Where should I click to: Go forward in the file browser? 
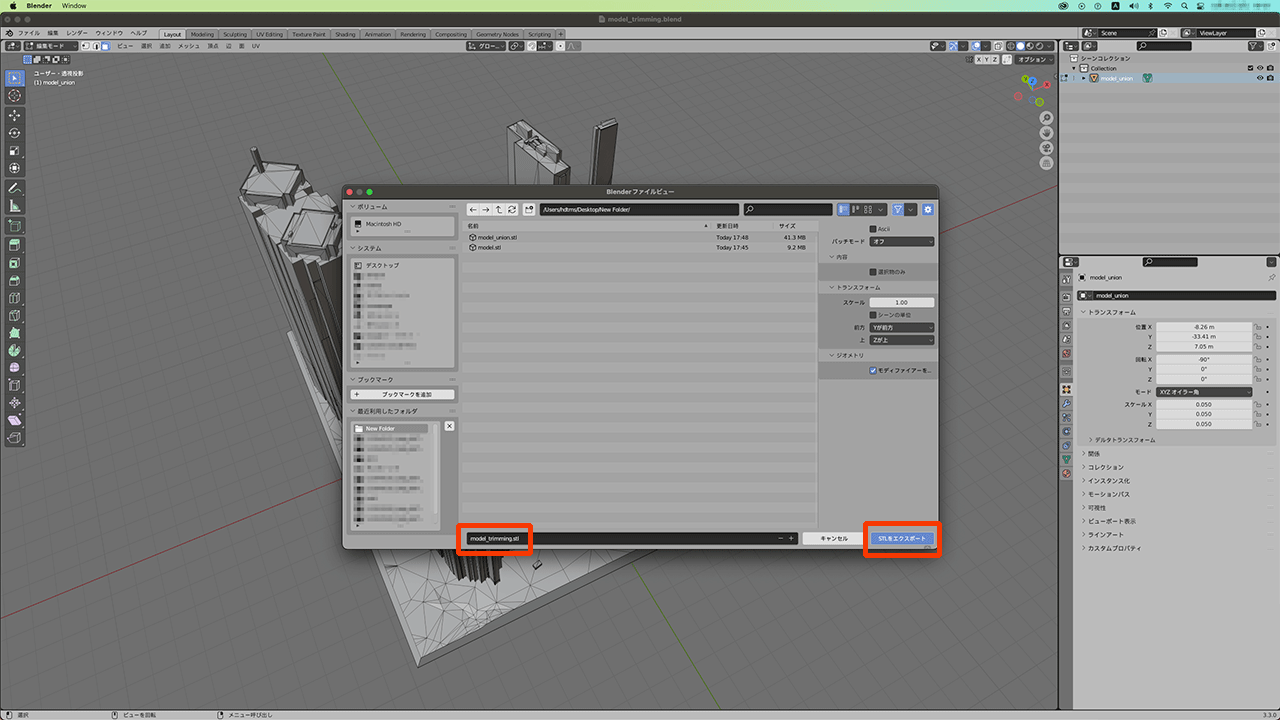click(x=486, y=209)
